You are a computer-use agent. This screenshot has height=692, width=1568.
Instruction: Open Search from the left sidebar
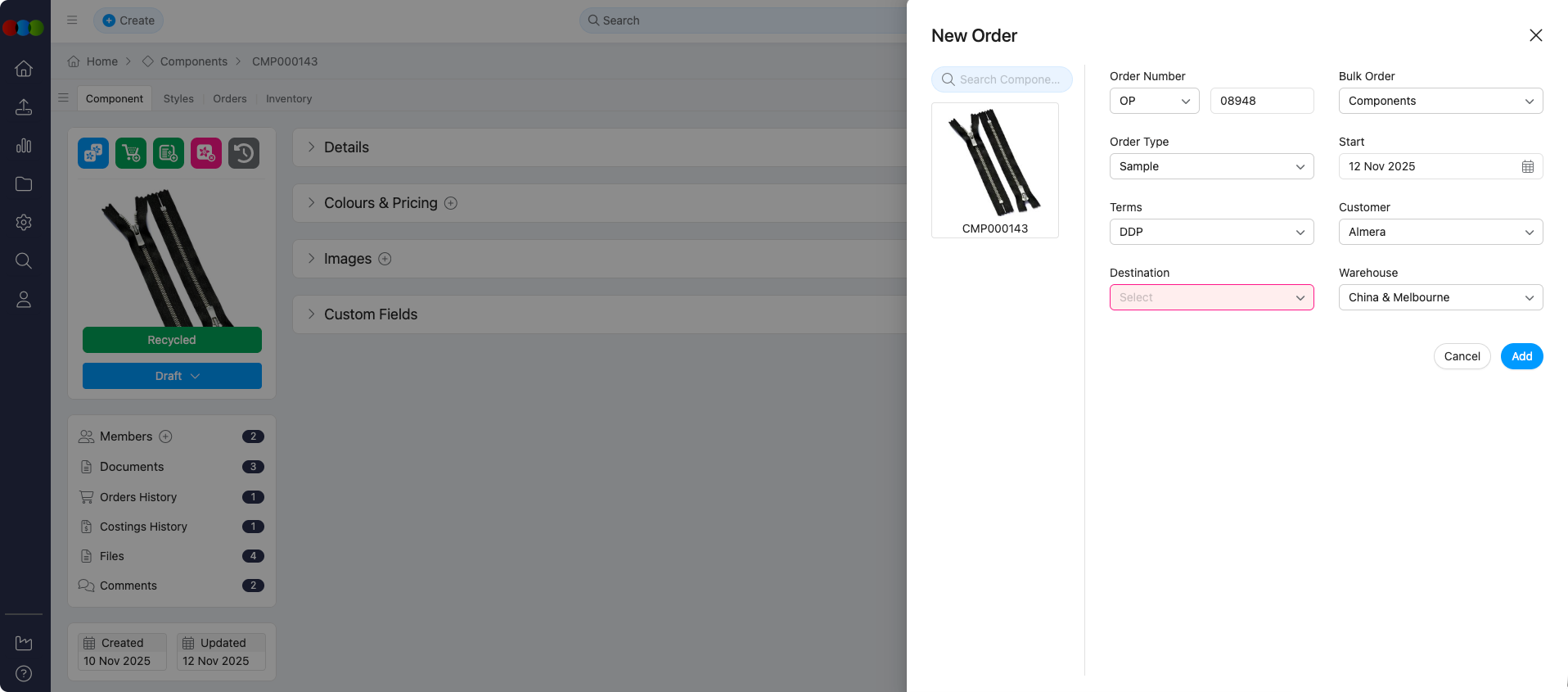24,260
